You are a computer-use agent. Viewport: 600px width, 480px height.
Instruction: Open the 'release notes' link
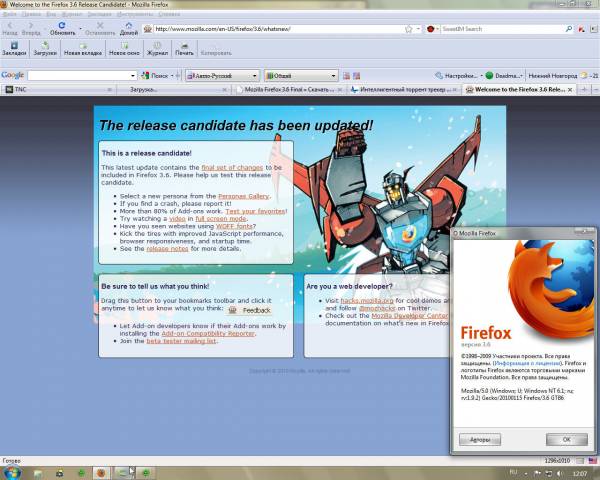[x=168, y=248]
